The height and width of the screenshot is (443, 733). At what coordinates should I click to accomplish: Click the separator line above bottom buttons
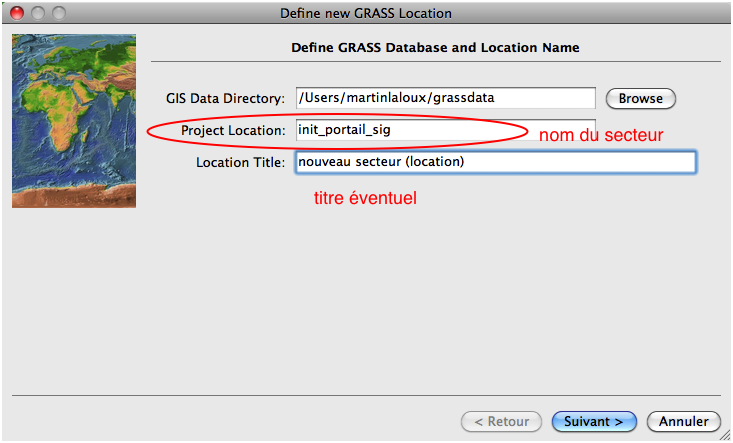pyautogui.click(x=366, y=397)
